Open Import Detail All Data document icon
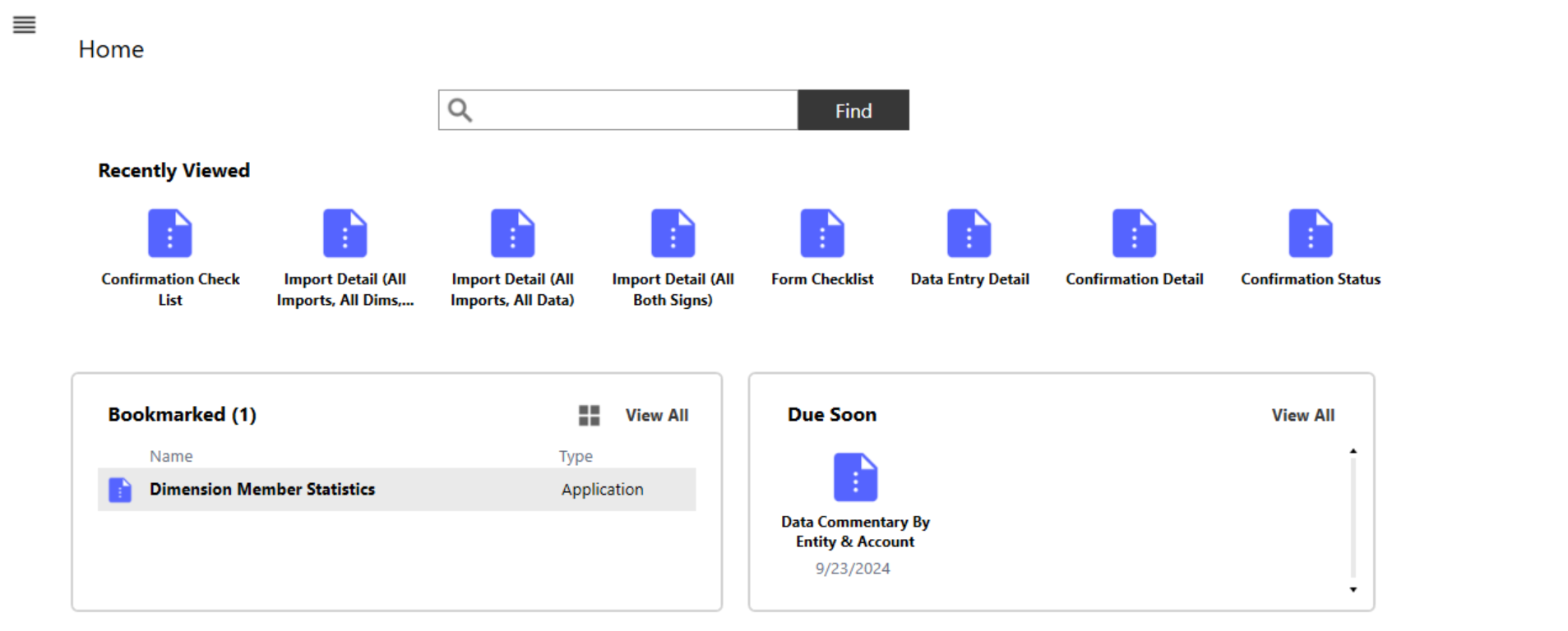 [512, 233]
